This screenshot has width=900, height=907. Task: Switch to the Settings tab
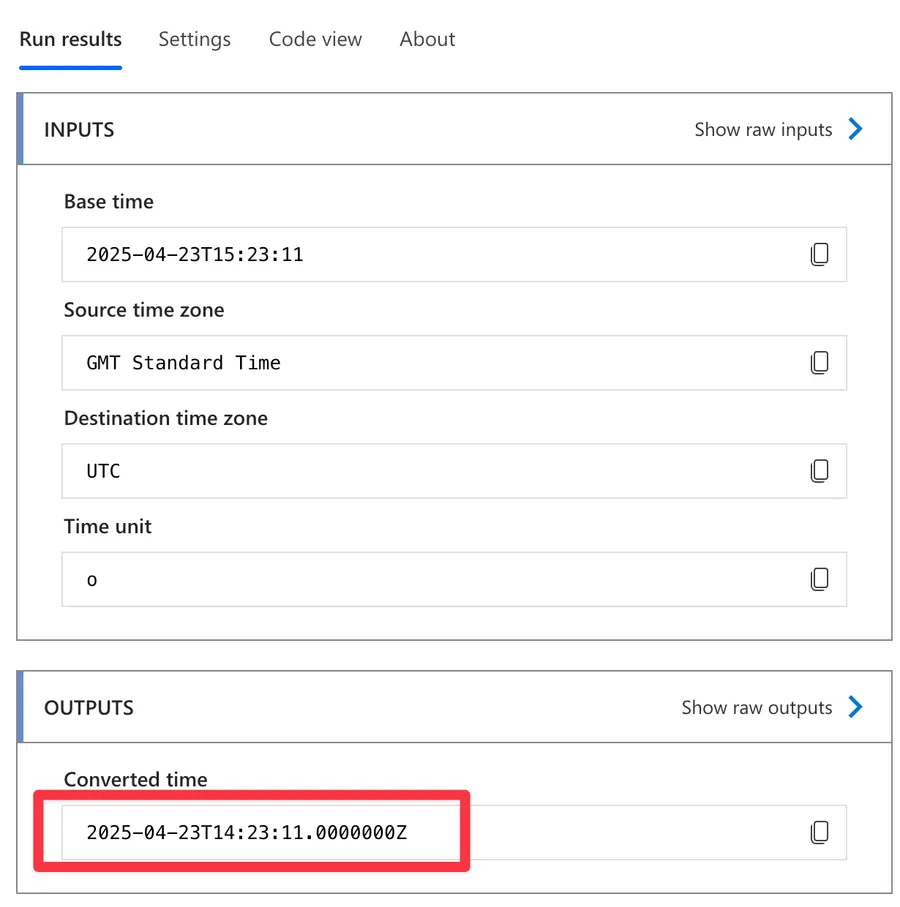(x=194, y=40)
